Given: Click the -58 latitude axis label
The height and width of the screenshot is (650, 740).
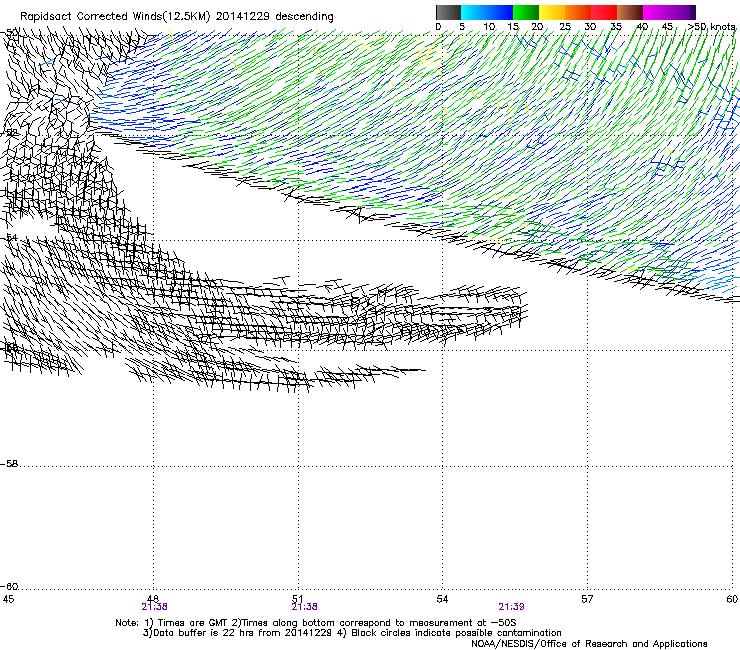Looking at the screenshot, I should (x=9, y=464).
